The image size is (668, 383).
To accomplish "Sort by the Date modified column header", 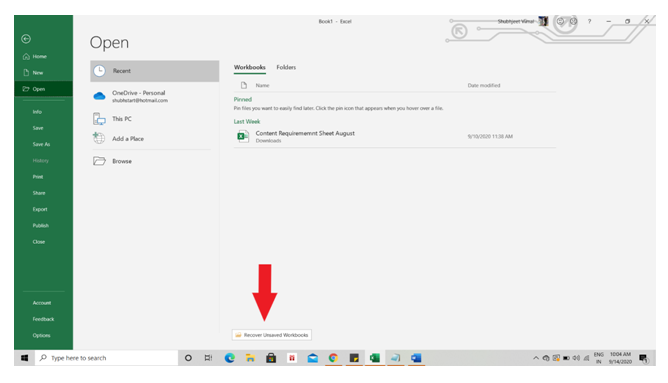I will tap(484, 86).
